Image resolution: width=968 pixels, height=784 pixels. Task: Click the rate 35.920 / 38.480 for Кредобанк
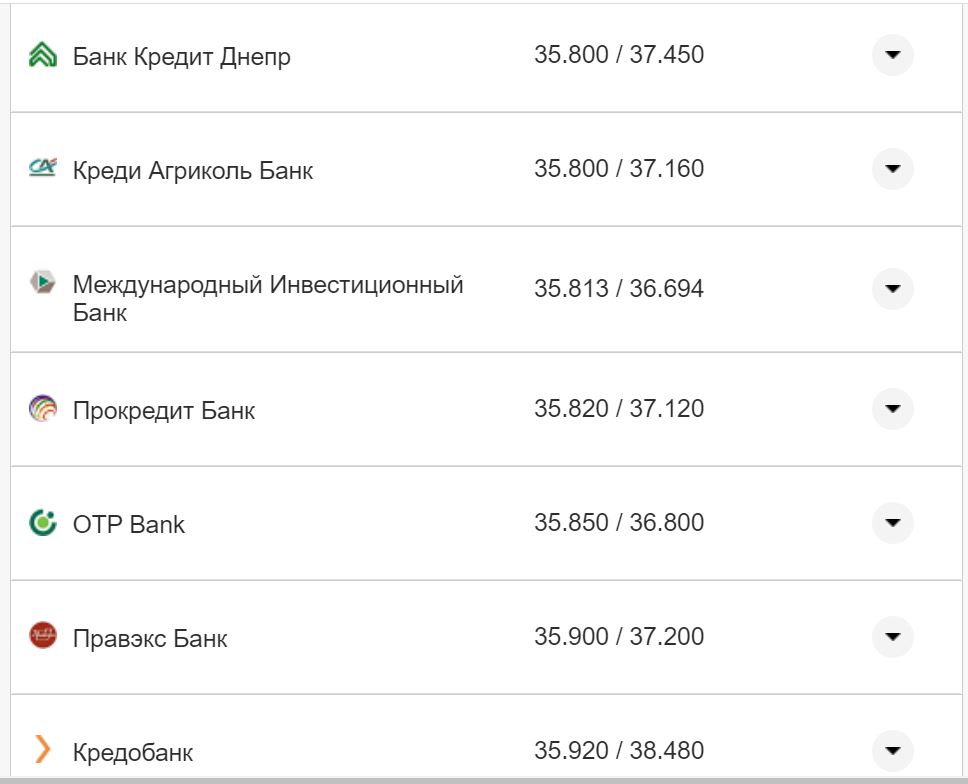pos(620,748)
